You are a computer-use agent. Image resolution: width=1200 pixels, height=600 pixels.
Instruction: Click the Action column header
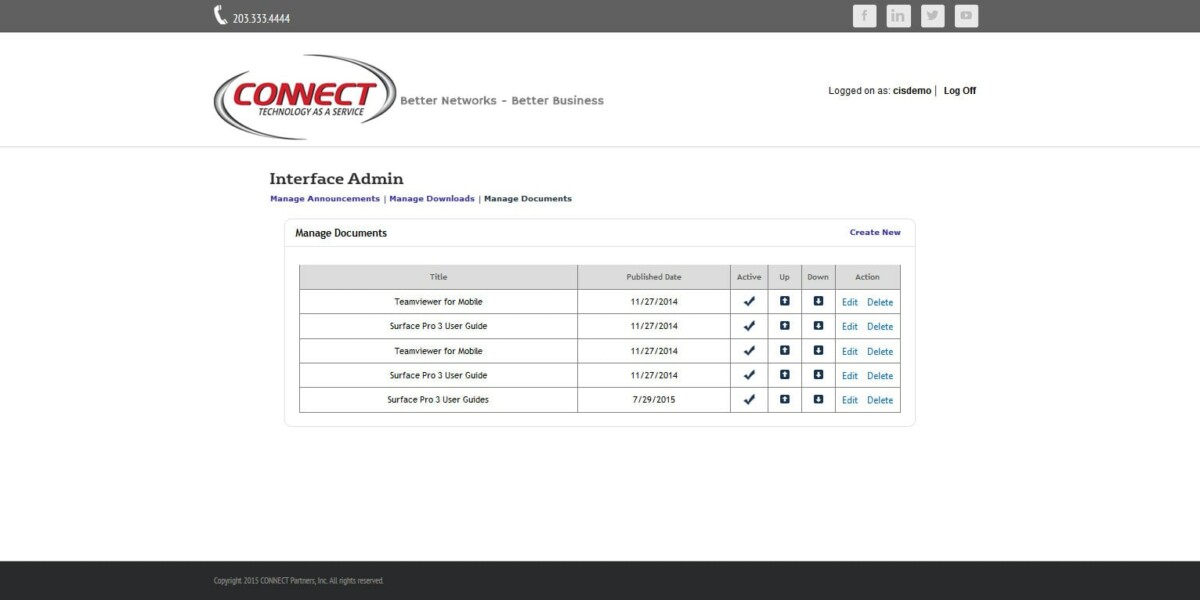(x=868, y=277)
